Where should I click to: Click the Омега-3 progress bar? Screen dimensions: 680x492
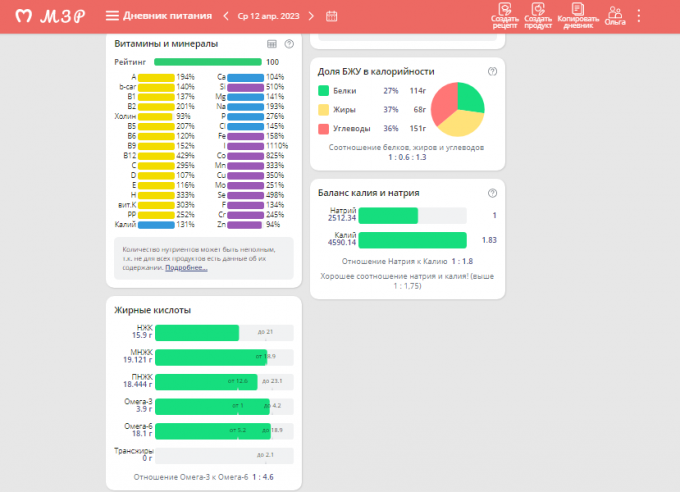point(212,406)
